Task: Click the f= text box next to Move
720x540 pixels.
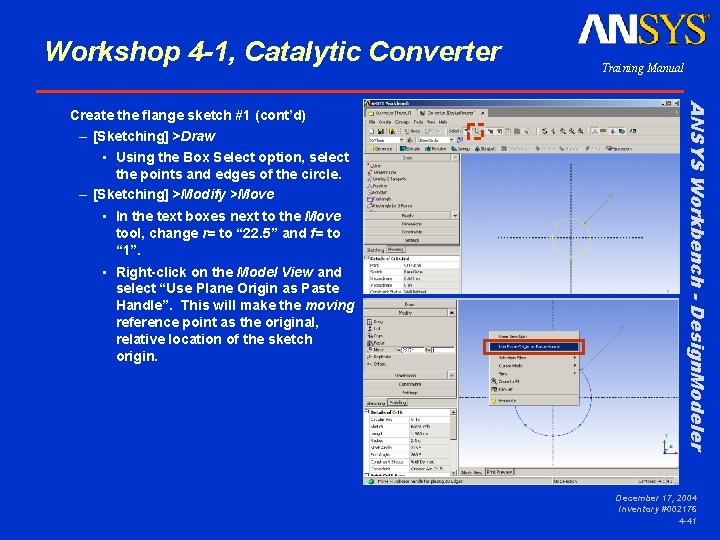Action: pyautogui.click(x=443, y=350)
